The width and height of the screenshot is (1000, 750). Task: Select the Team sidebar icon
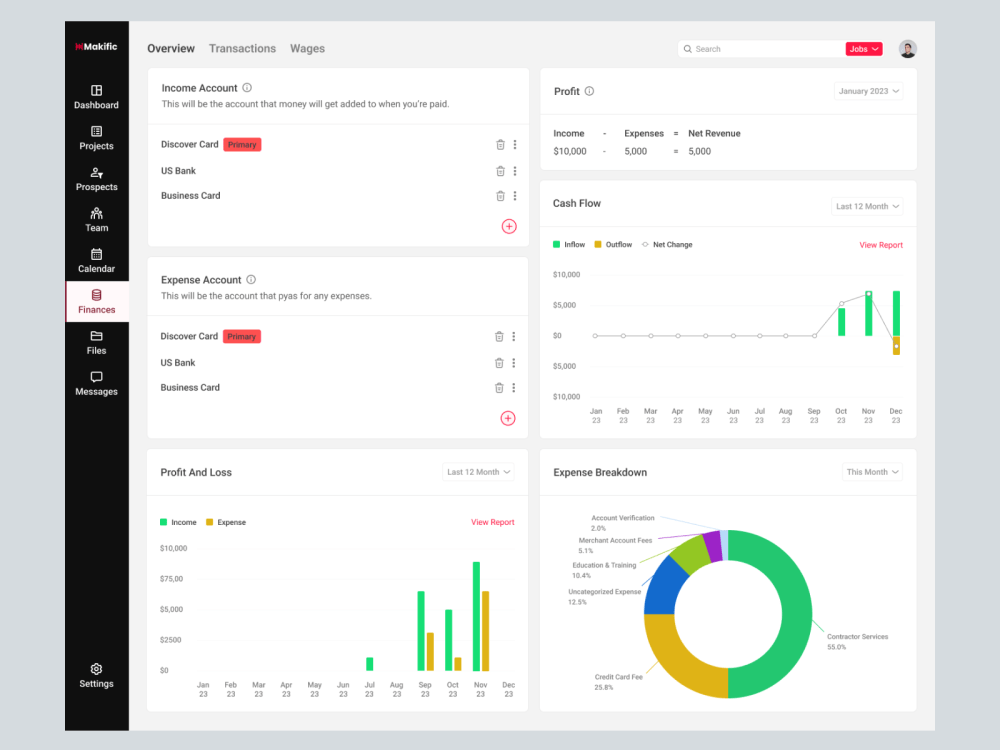coord(96,213)
